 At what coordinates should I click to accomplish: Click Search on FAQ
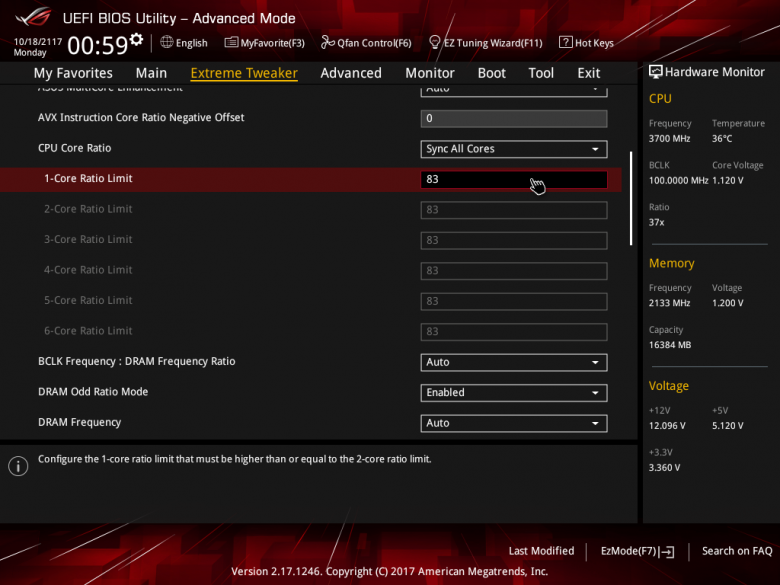[x=737, y=551]
